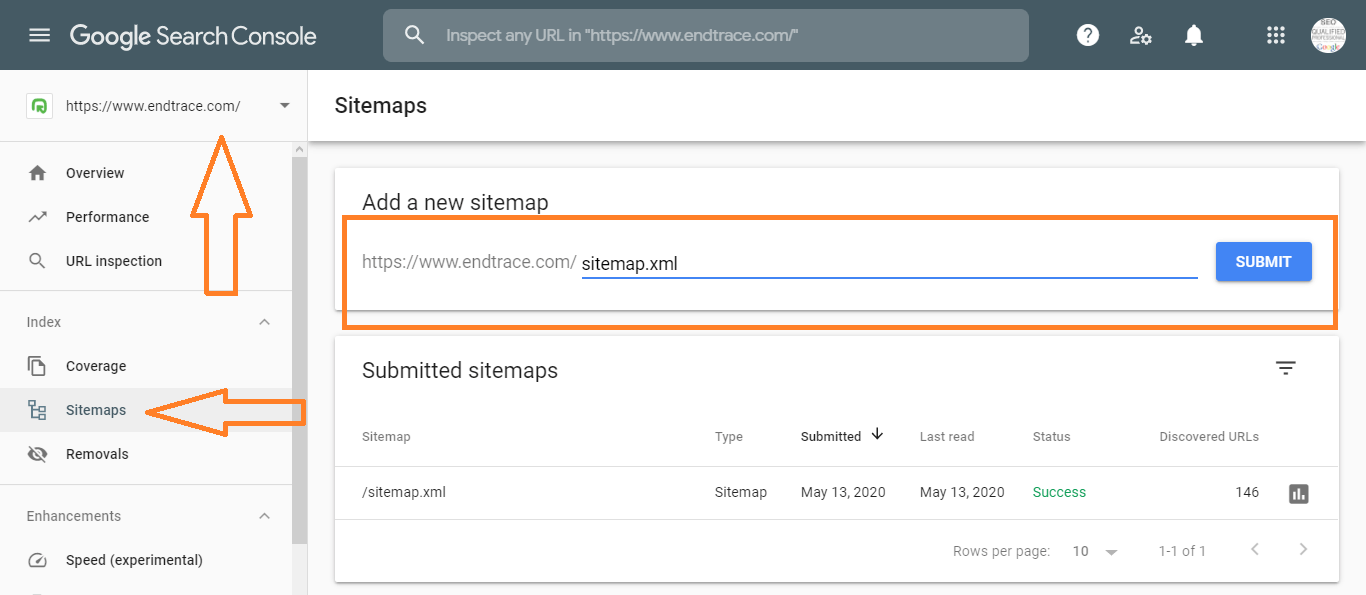Screen dimensions: 1366x595
Task: Click the Inspect any URL search field
Action: (x=706, y=36)
